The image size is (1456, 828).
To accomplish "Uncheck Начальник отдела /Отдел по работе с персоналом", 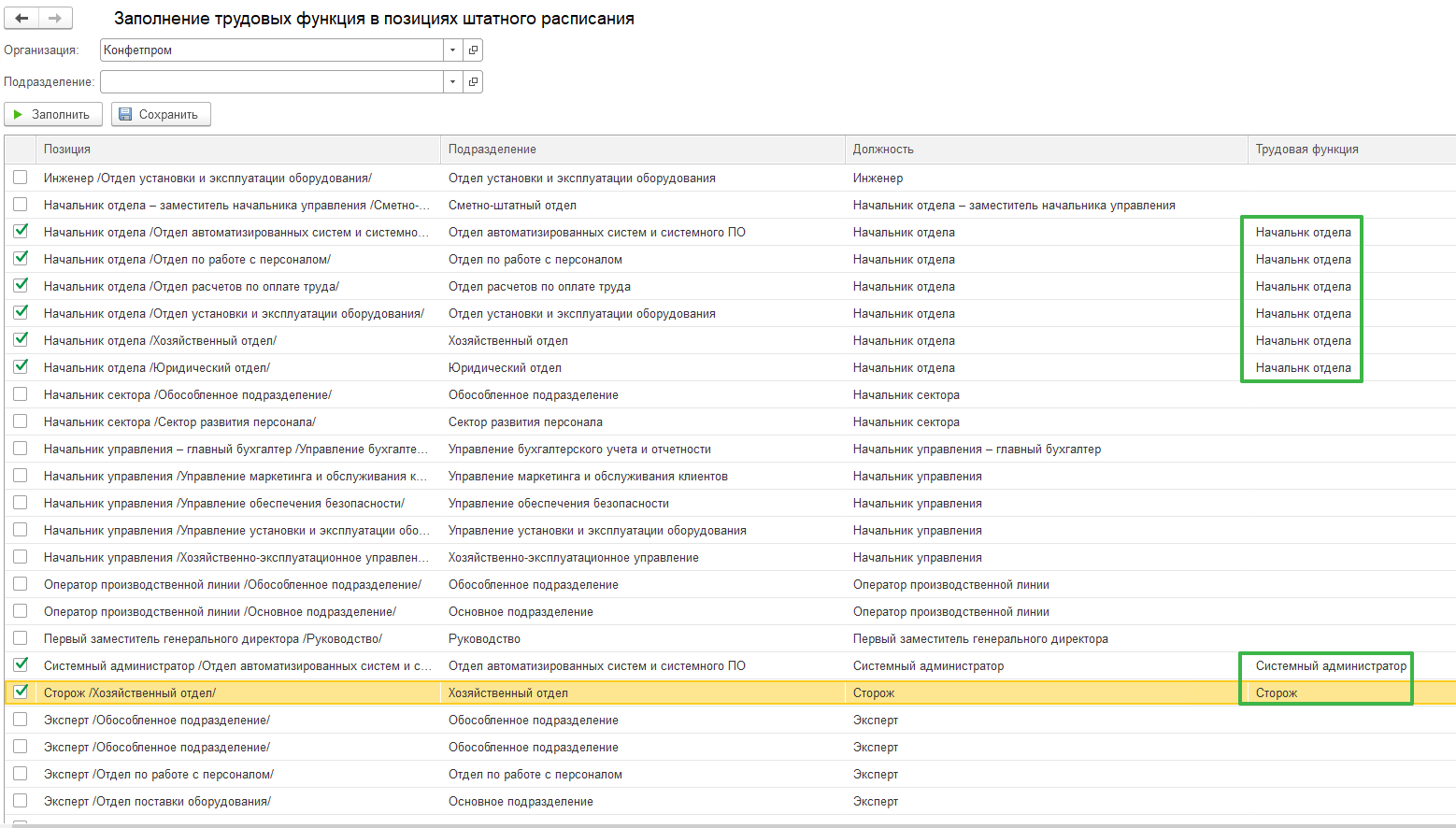I will [x=21, y=259].
